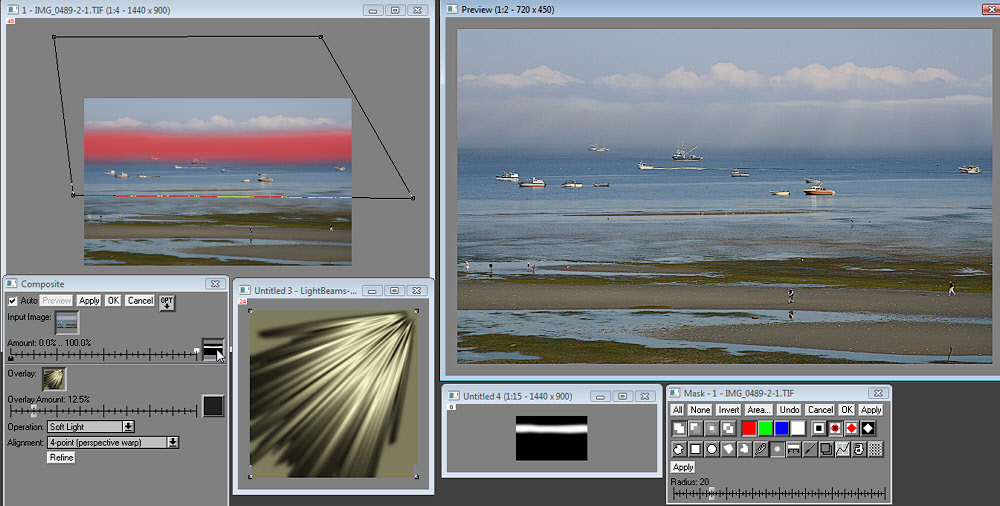Open the mask curve tool
1000x506 pixels.
(x=842, y=449)
